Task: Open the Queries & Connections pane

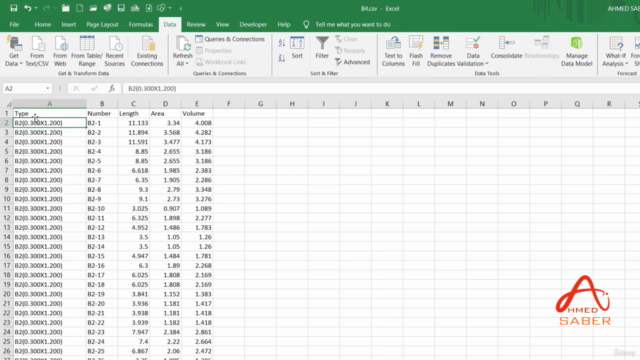Action: [x=230, y=39]
